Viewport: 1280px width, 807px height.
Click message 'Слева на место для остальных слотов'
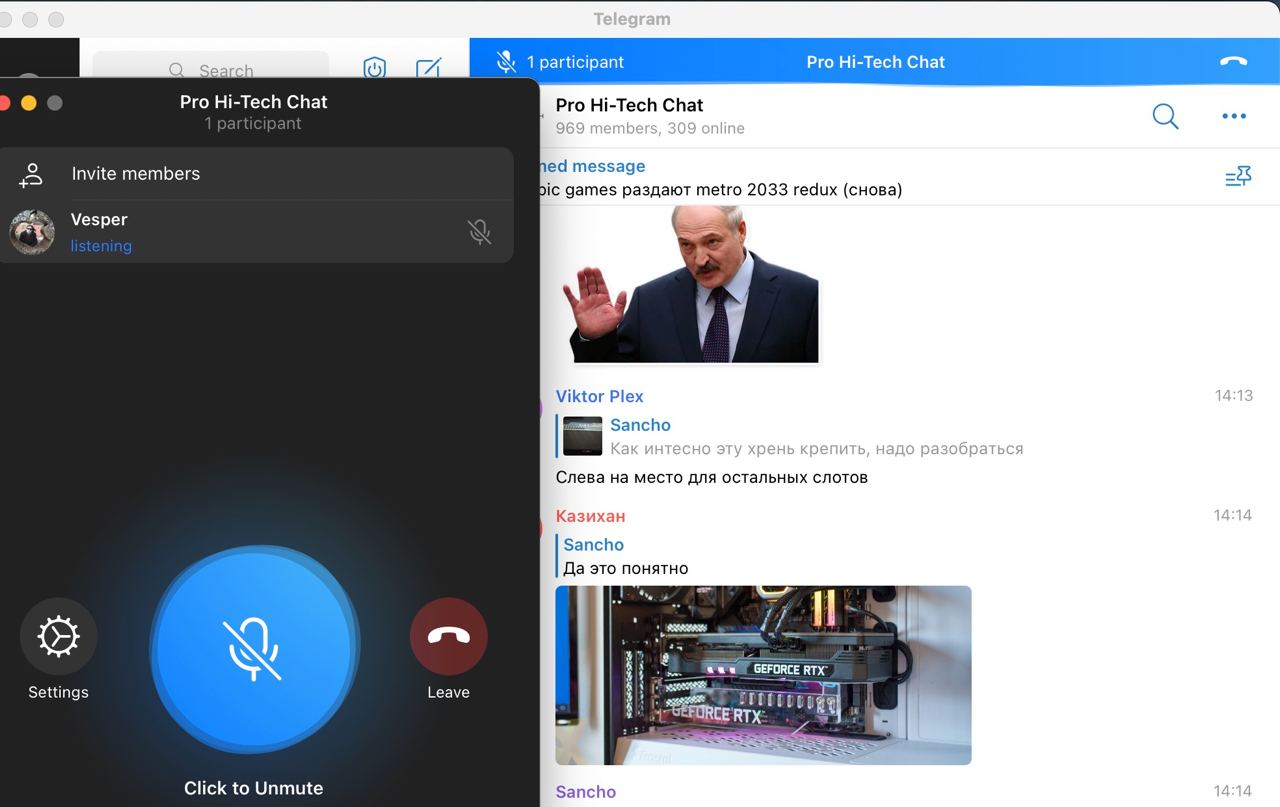(712, 477)
